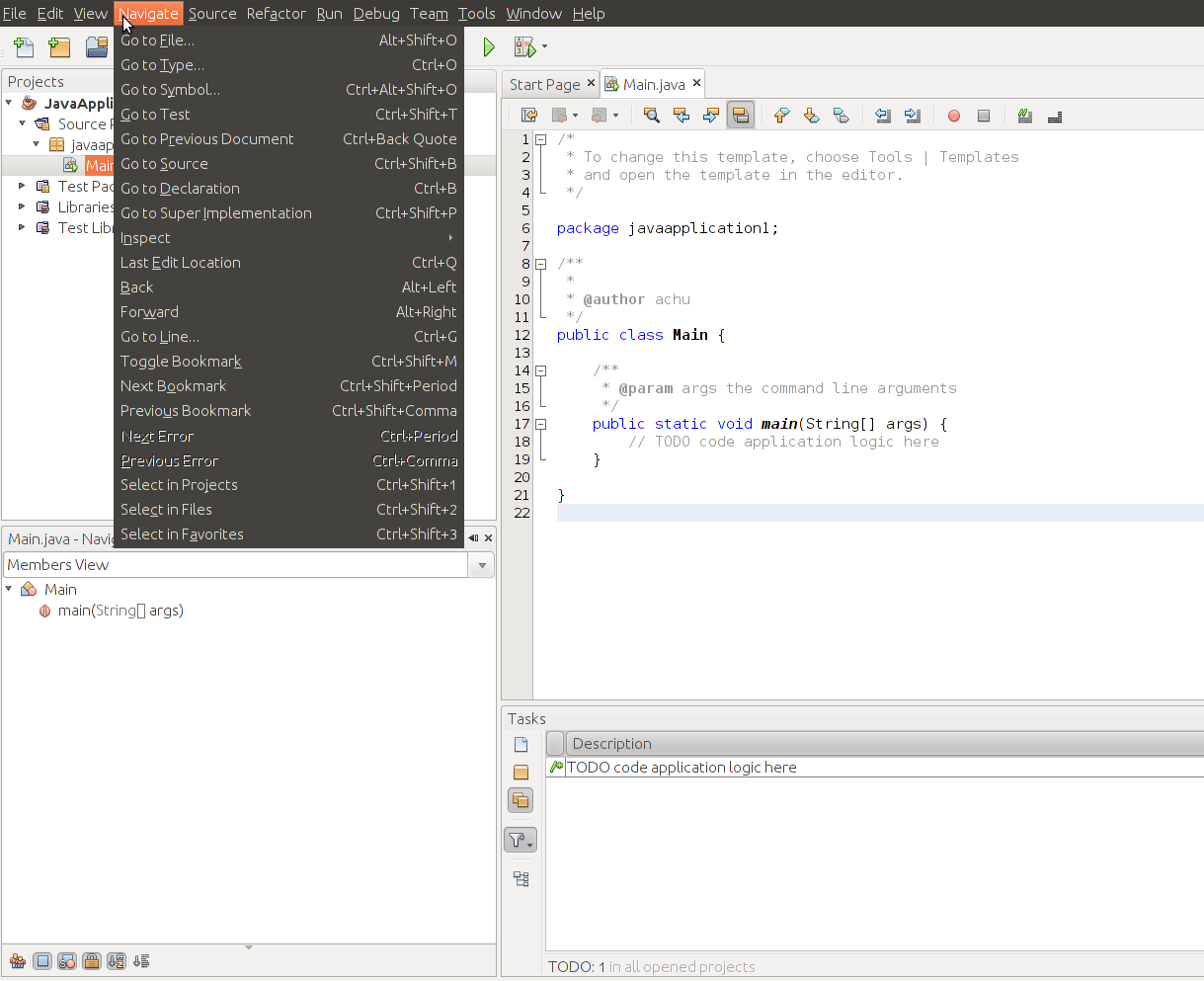Toggle the Highlight Search editor button
1204x981 pixels.
pos(740,116)
